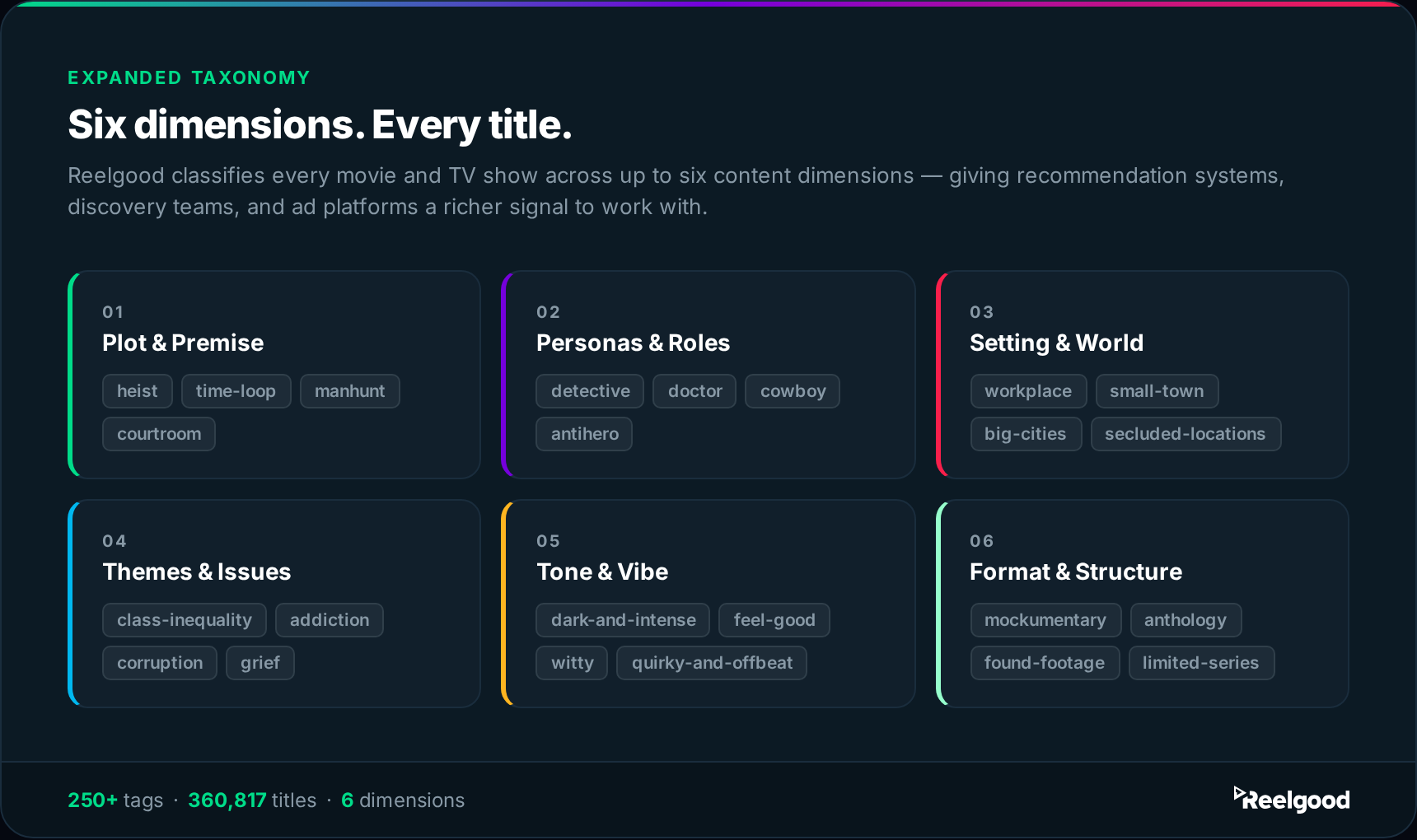The image size is (1417, 840).
Task: Click the Tone & Vibe card title
Action: coord(602,572)
